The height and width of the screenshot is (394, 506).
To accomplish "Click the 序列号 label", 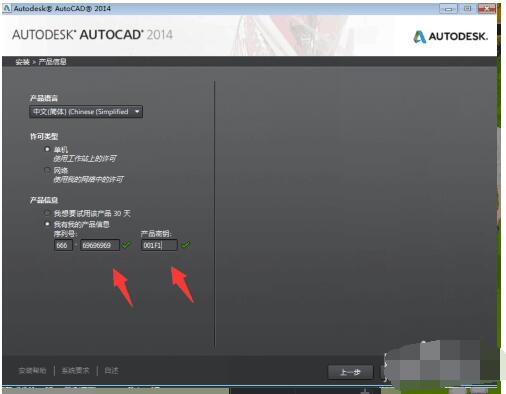I will pyautogui.click(x=65, y=234).
